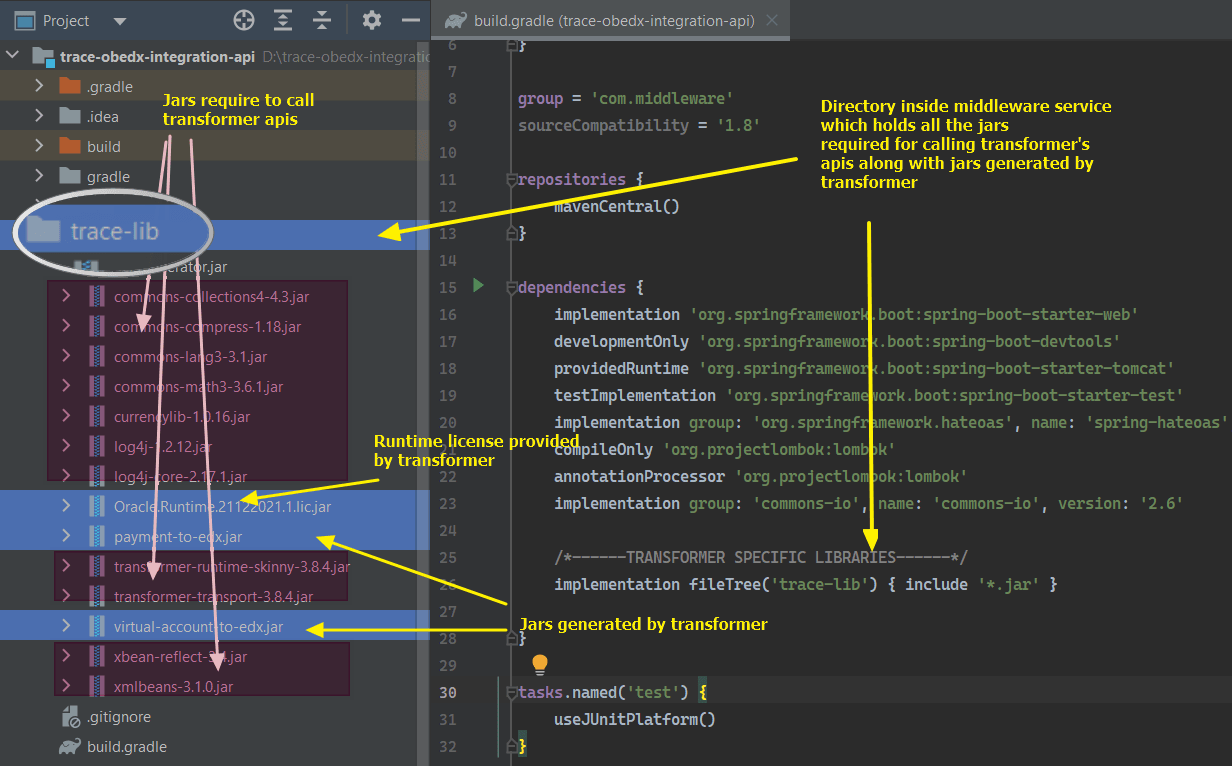Switch to the build.gradle editor tab
Image resolution: width=1232 pixels, height=766 pixels.
click(x=614, y=20)
